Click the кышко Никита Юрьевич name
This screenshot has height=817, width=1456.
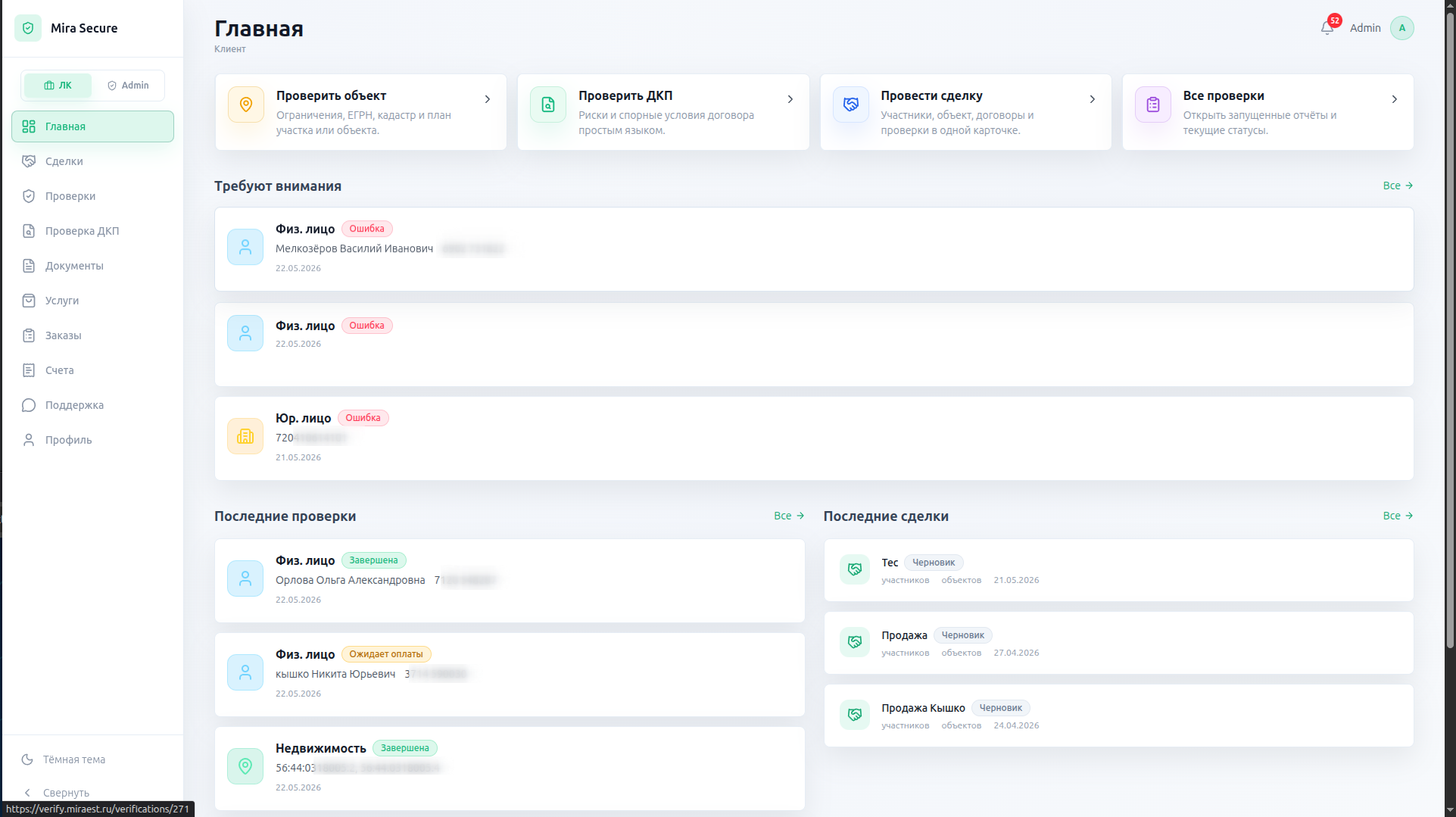click(x=335, y=674)
